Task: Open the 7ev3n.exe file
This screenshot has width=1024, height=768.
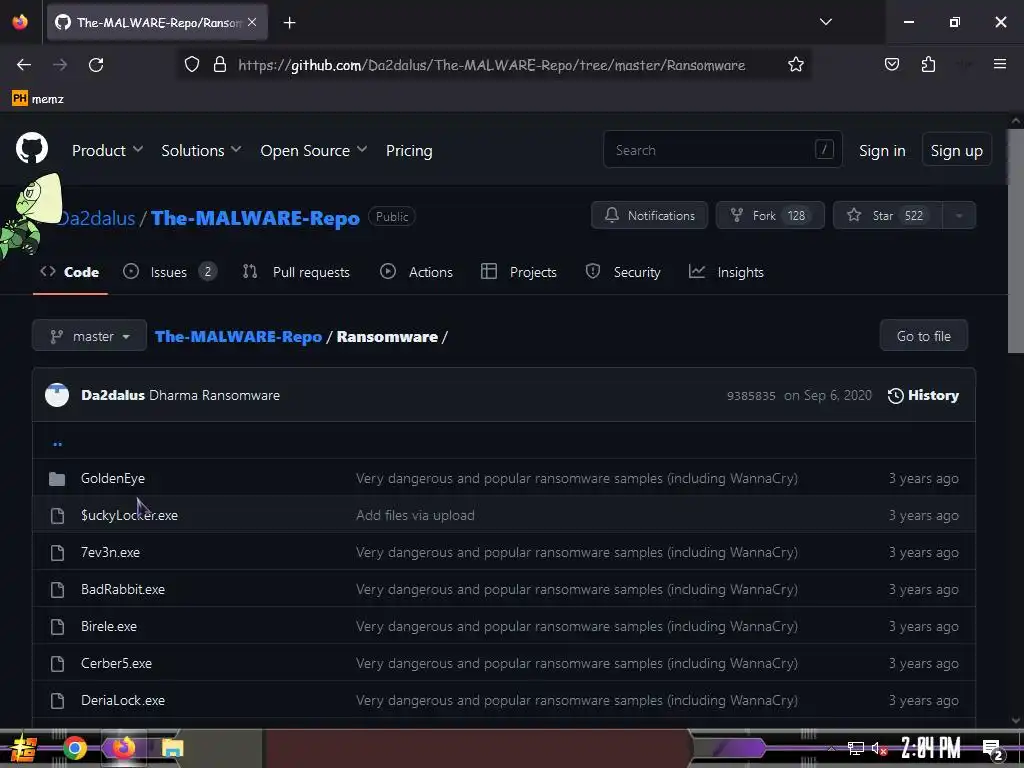Action: coord(110,552)
